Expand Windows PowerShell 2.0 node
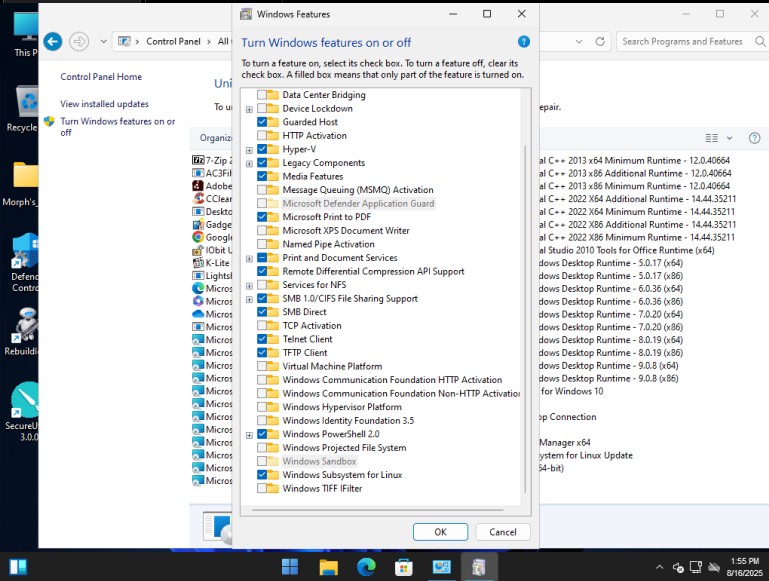Image resolution: width=769 pixels, height=581 pixels. 249,435
